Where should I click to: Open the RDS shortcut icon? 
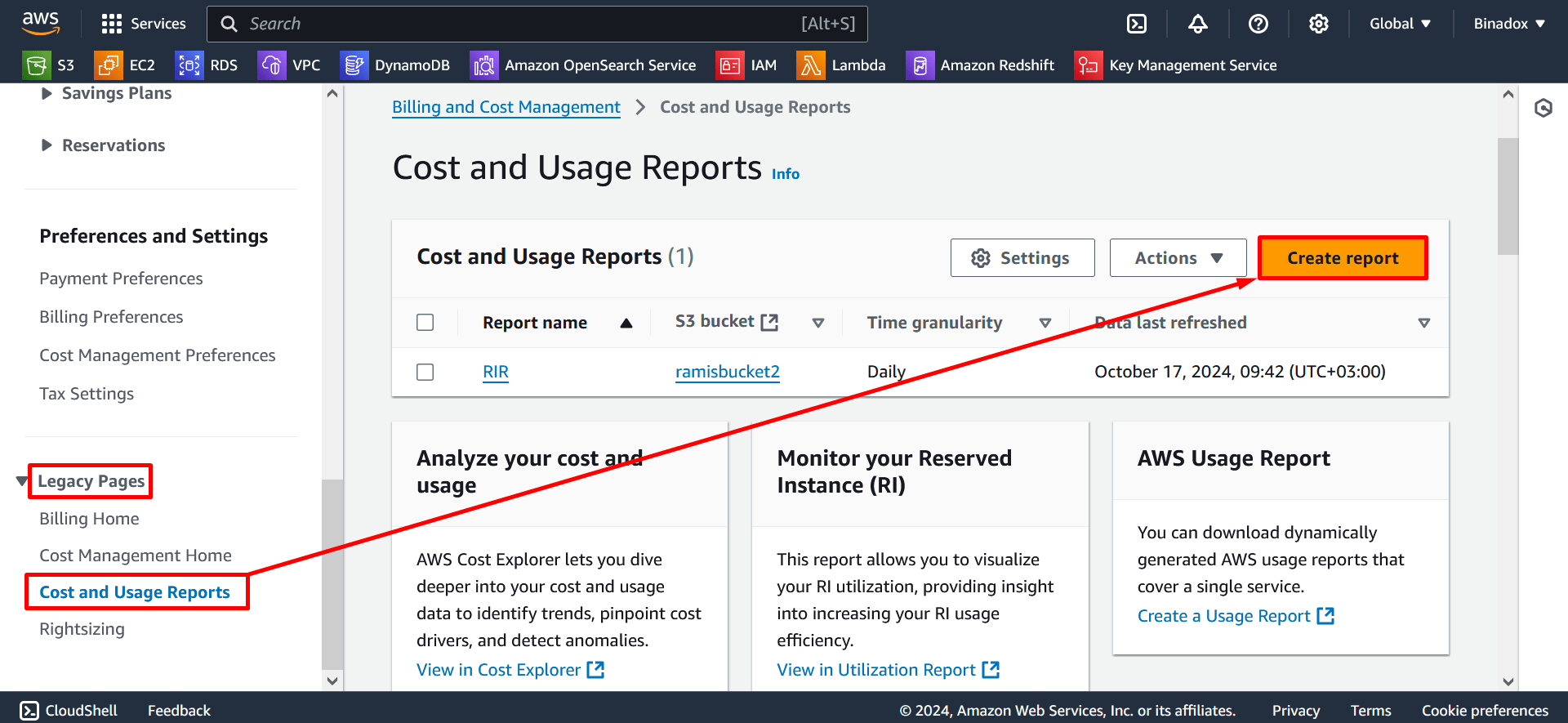click(189, 65)
